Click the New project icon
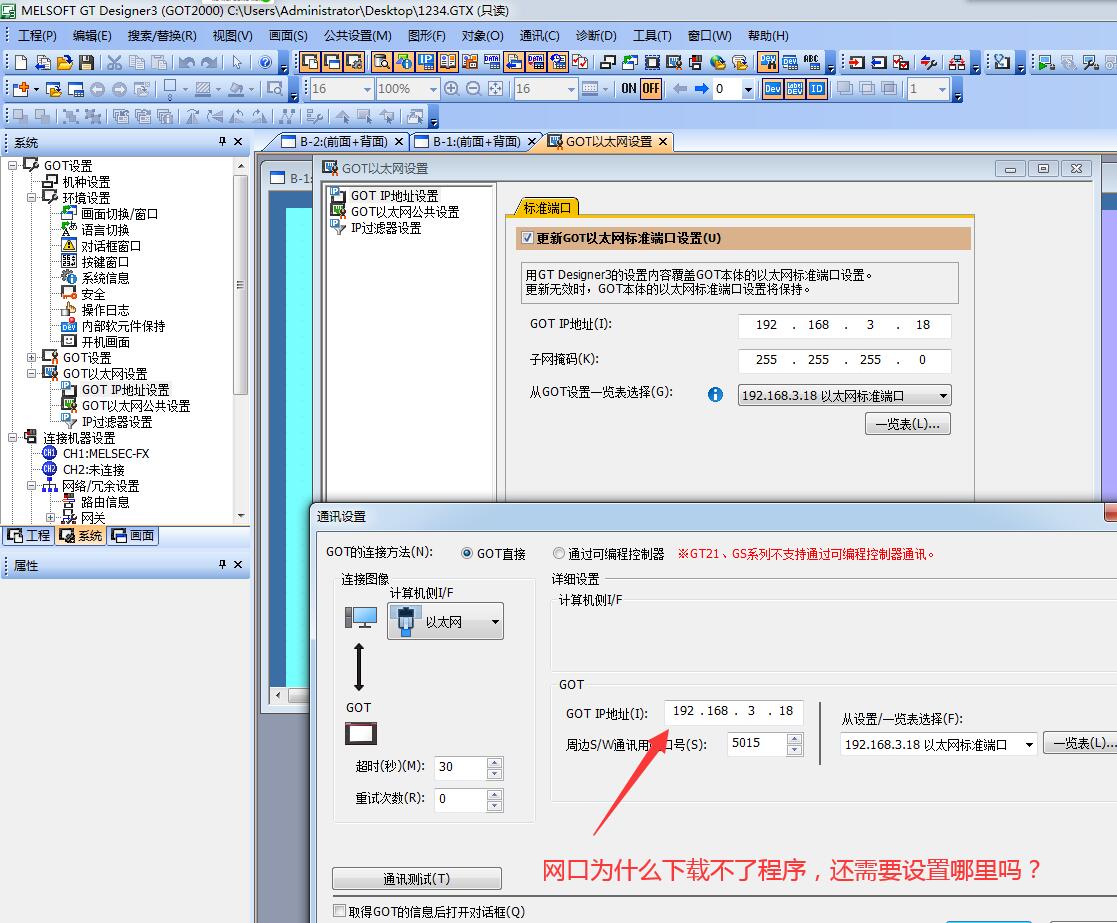Viewport: 1117px width, 923px height. click(x=21, y=62)
